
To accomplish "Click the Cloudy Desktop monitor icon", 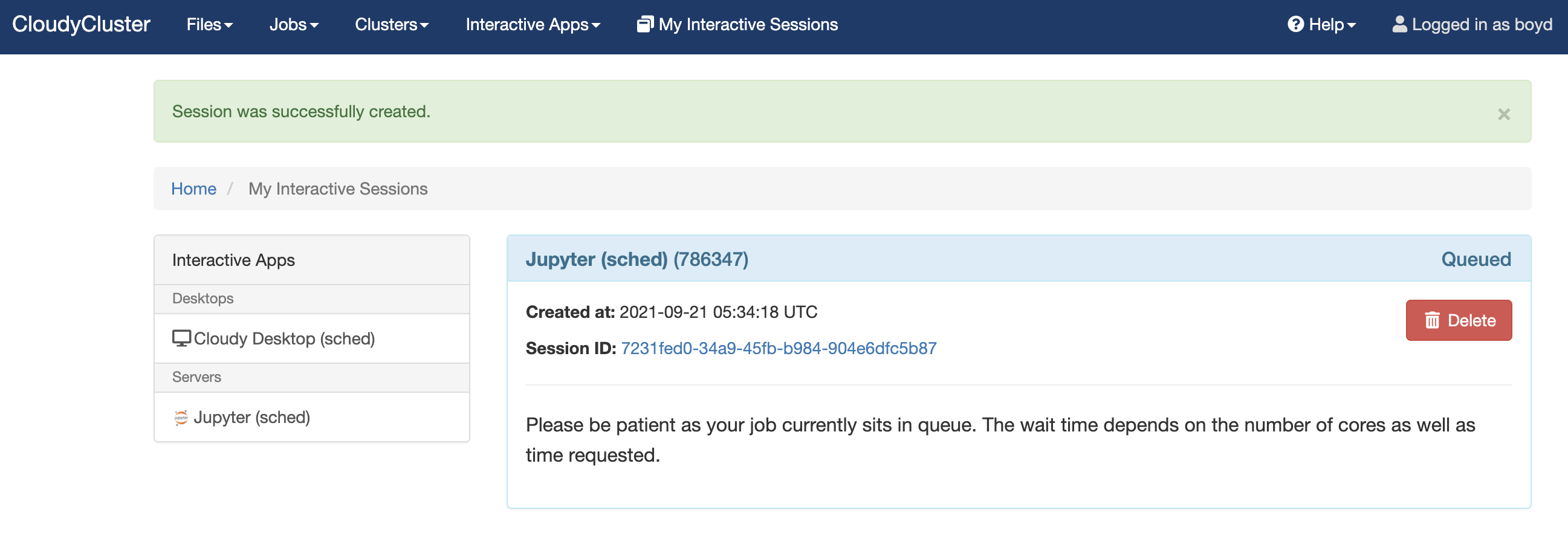I will tap(181, 338).
